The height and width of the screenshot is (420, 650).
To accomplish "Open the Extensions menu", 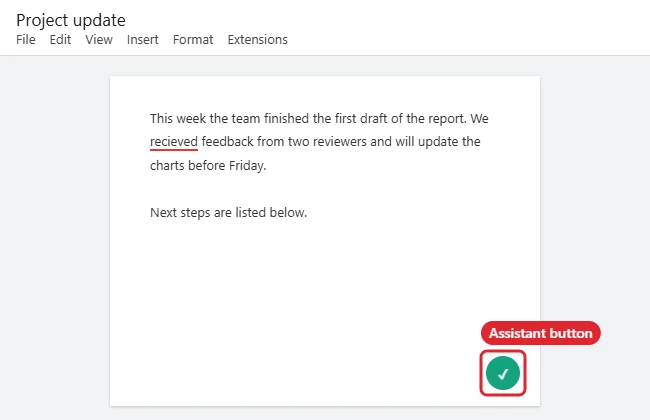I will pos(257,40).
